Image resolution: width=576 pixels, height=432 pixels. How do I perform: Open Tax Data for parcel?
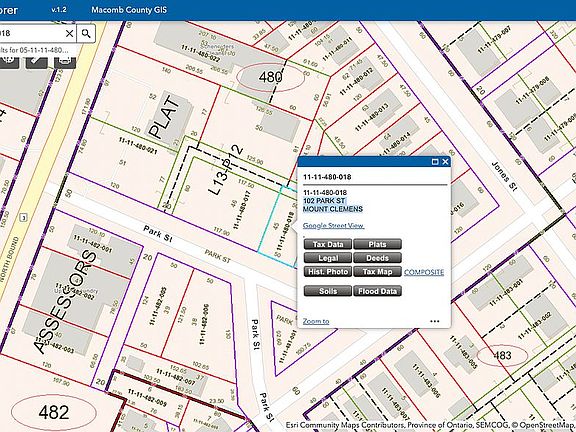(x=328, y=244)
